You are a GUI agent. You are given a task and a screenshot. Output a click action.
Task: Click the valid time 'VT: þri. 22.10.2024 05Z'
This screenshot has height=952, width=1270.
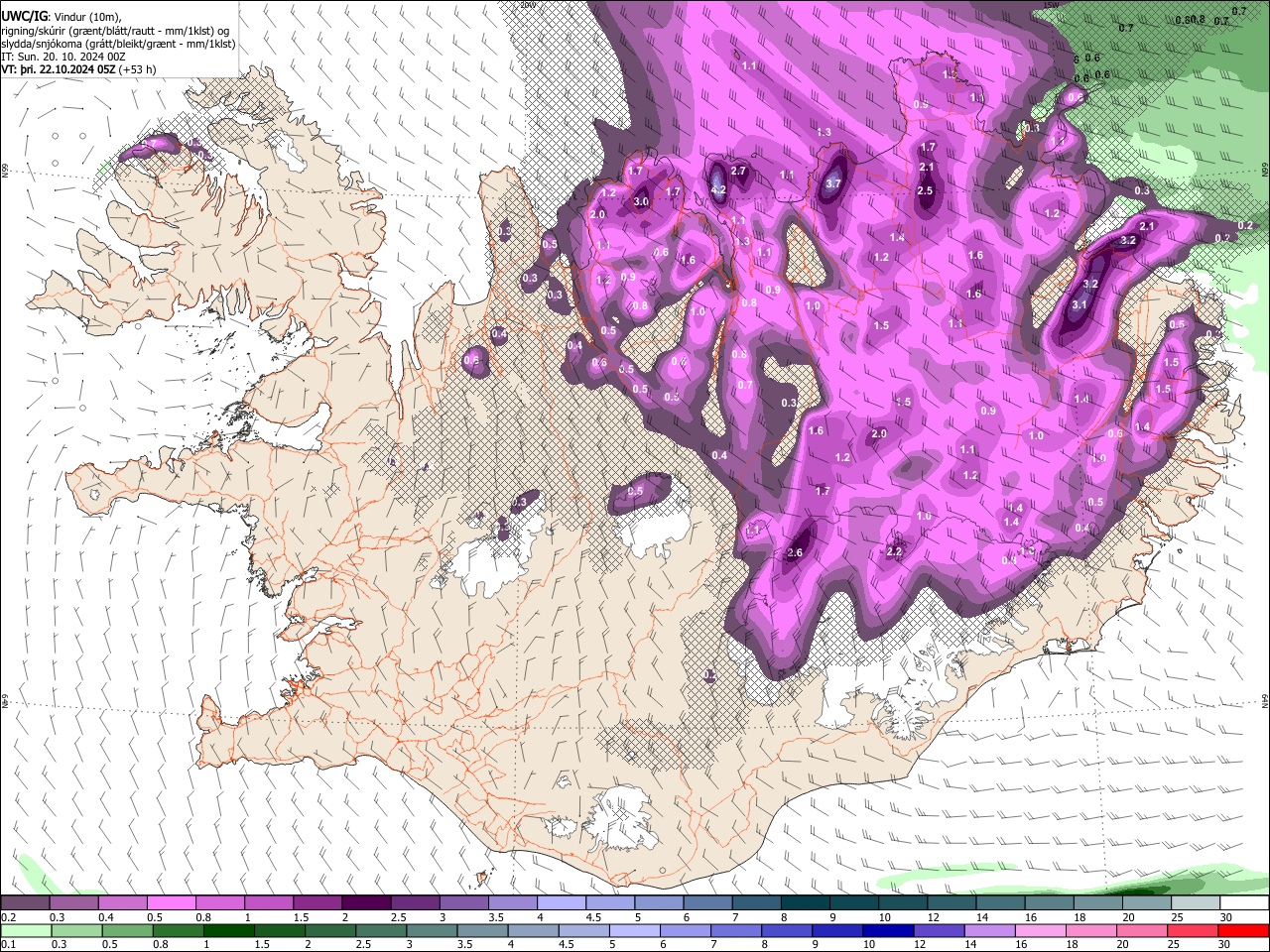[x=59, y=69]
